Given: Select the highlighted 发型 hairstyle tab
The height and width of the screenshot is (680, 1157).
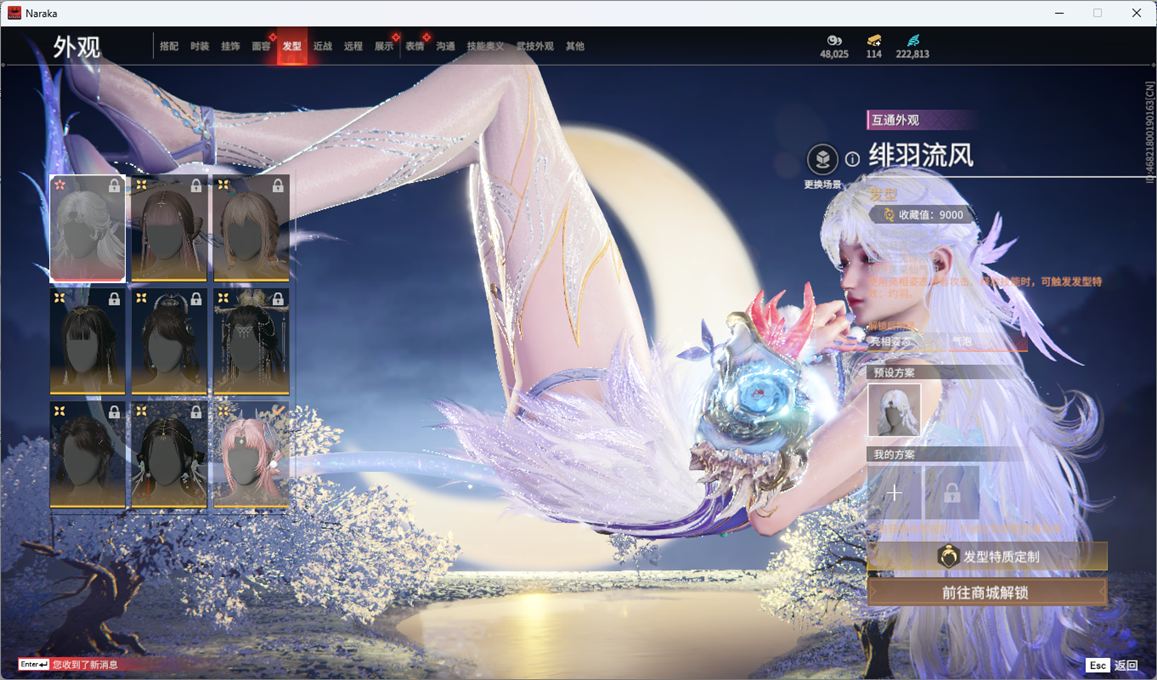Looking at the screenshot, I should tap(292, 46).
